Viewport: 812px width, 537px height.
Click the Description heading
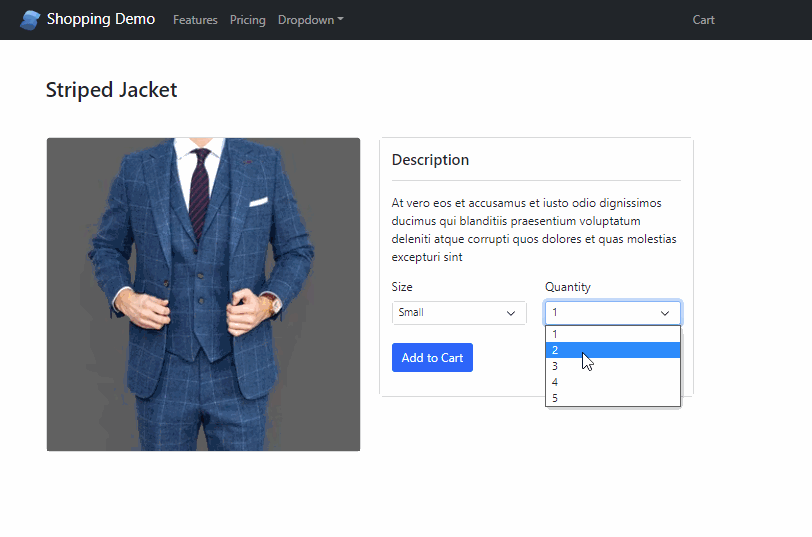tap(430, 159)
